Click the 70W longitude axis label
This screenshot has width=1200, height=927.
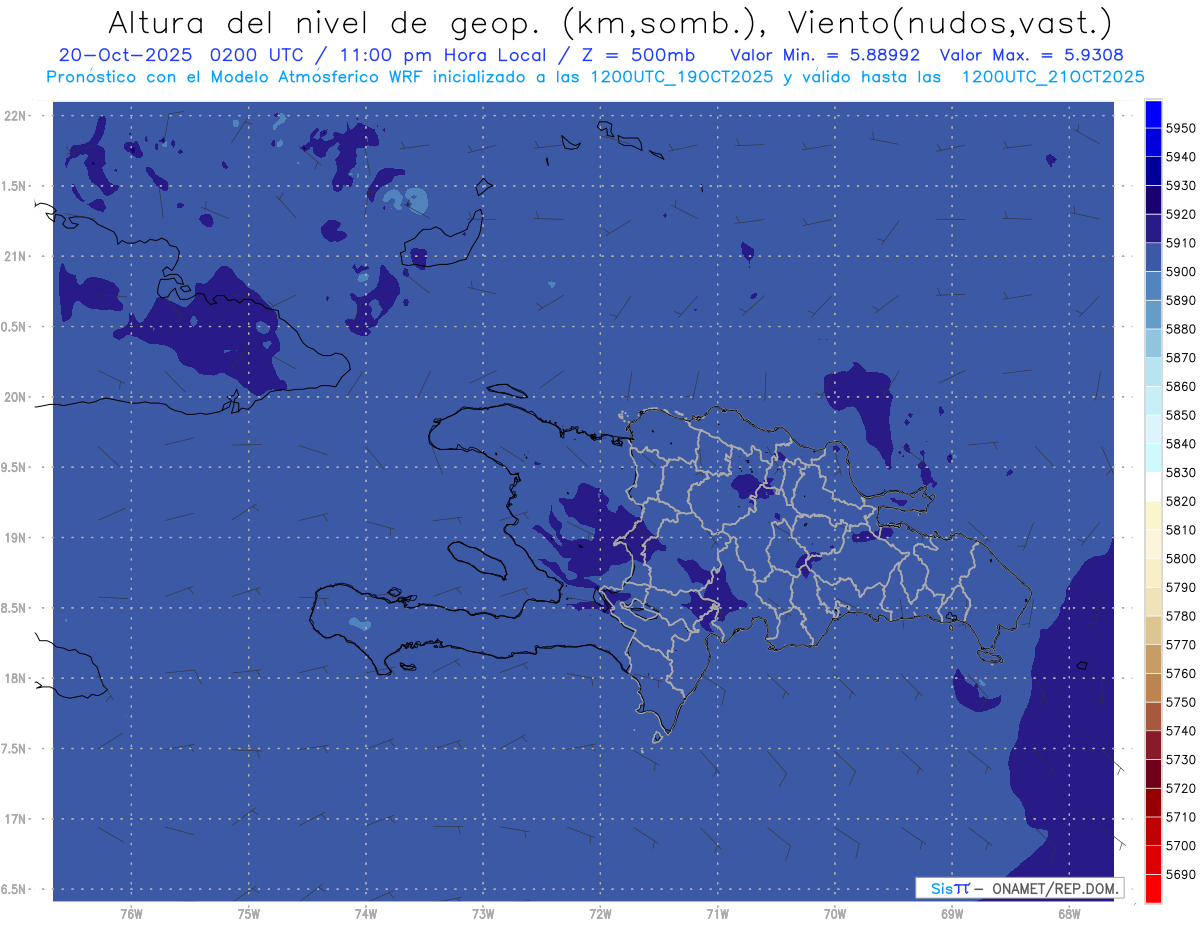pos(835,914)
